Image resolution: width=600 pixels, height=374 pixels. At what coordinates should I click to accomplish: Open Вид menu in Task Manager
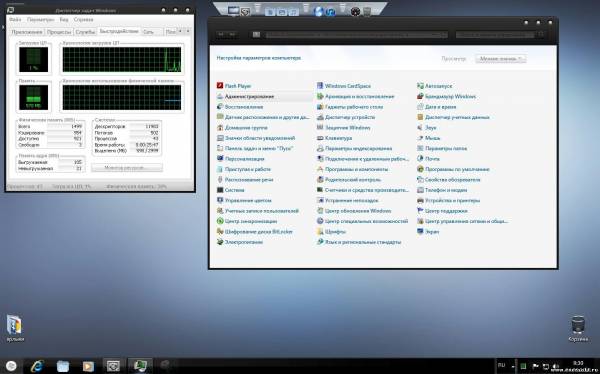click(x=64, y=20)
